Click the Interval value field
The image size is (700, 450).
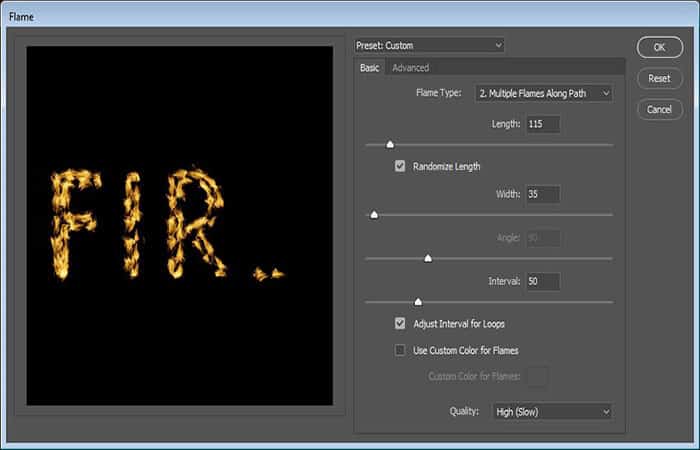click(543, 281)
